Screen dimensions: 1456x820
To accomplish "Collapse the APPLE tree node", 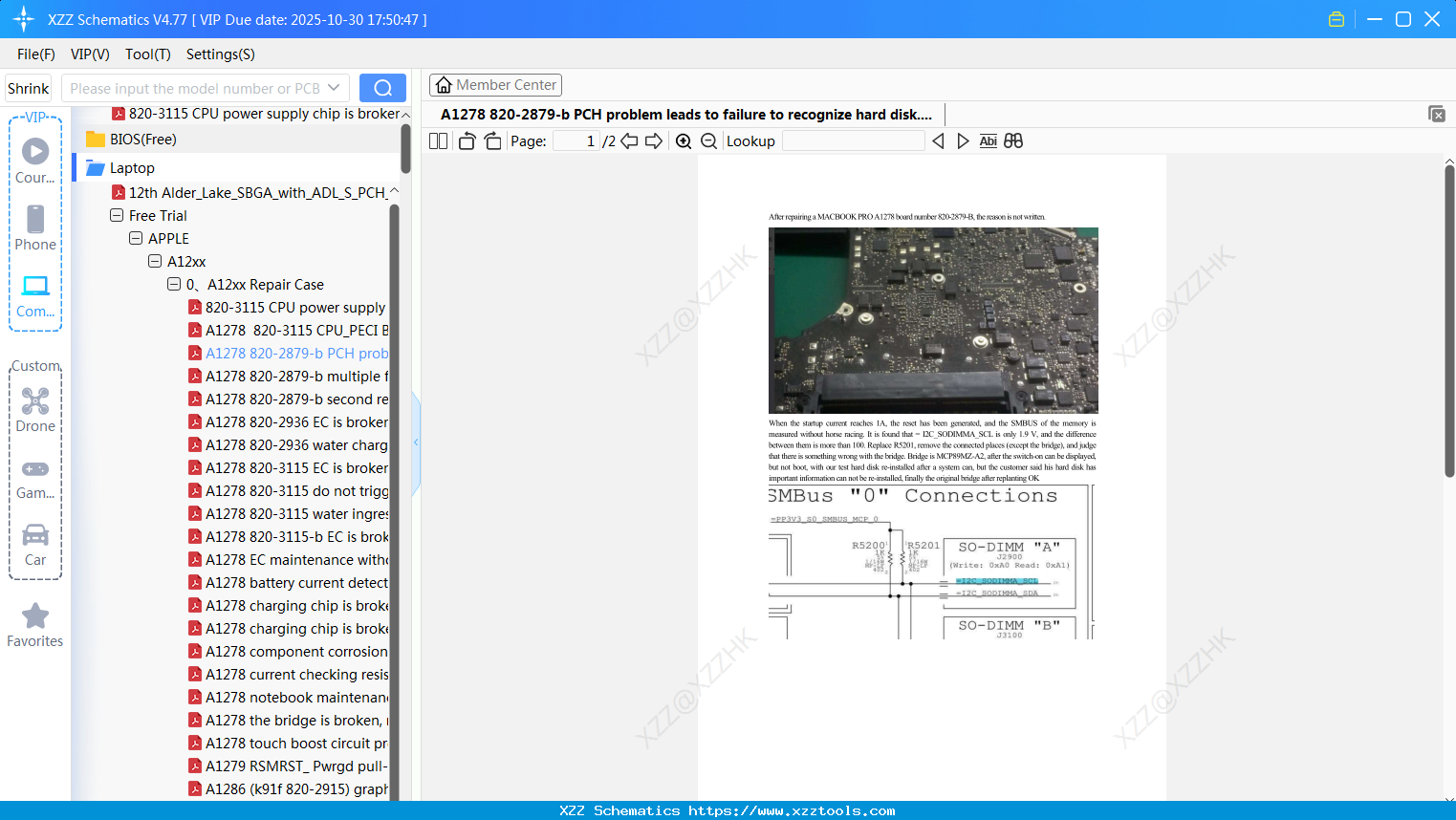I will tap(136, 239).
